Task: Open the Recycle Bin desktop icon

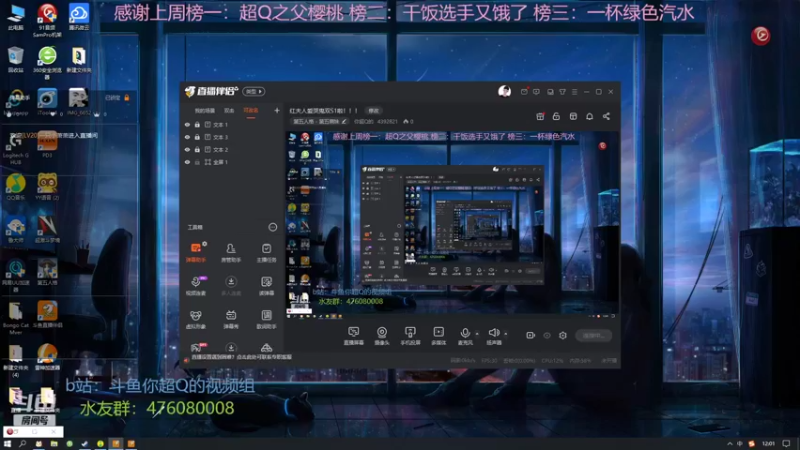Action: click(x=15, y=59)
